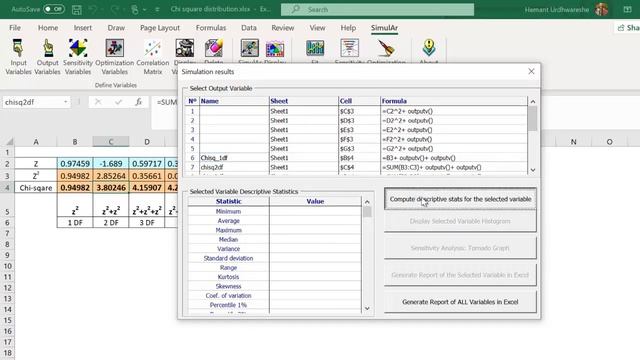Close the Simulation results dialog
This screenshot has width=640, height=360.
[x=531, y=71]
